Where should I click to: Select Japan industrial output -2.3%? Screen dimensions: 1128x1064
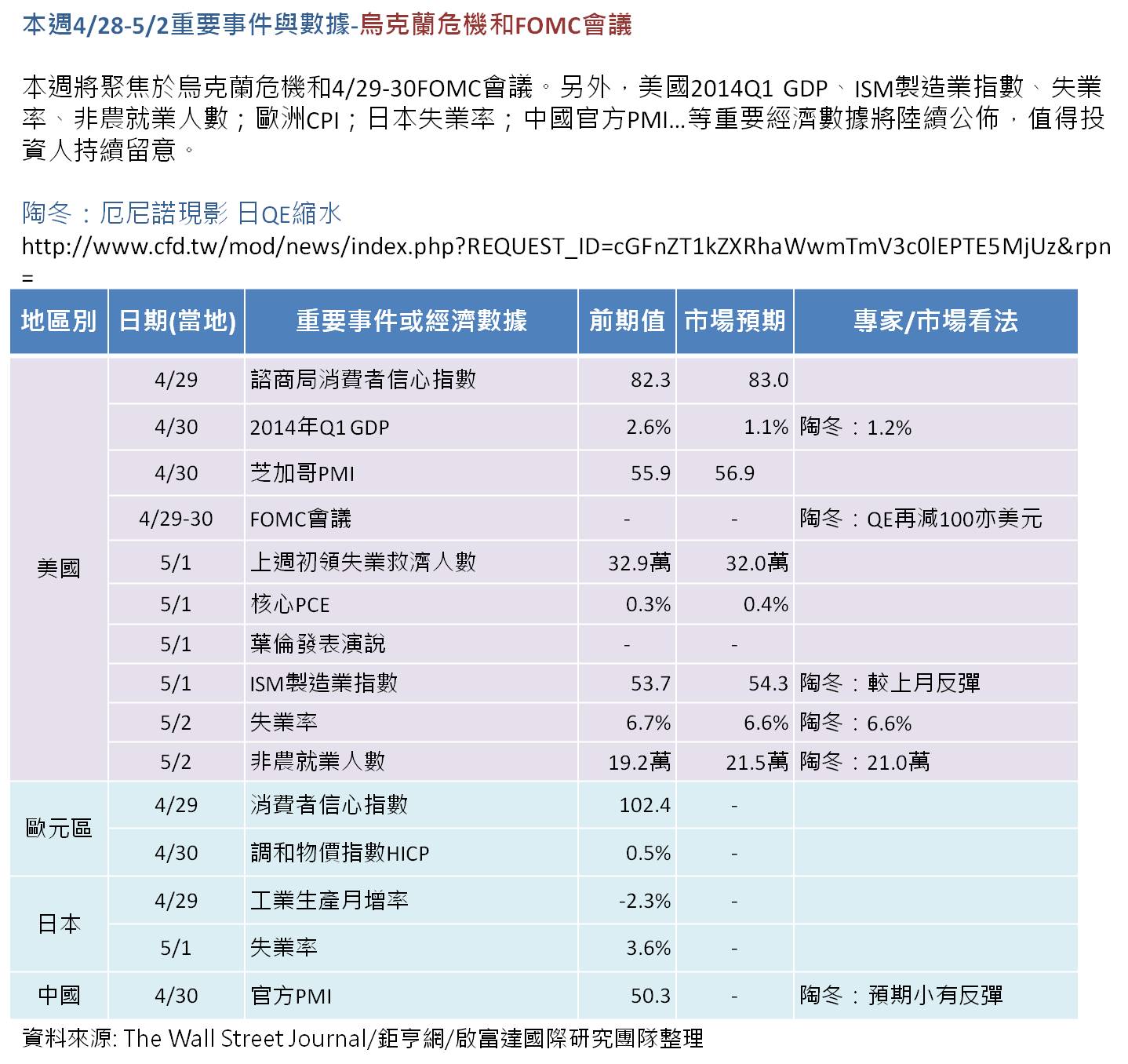[645, 901]
